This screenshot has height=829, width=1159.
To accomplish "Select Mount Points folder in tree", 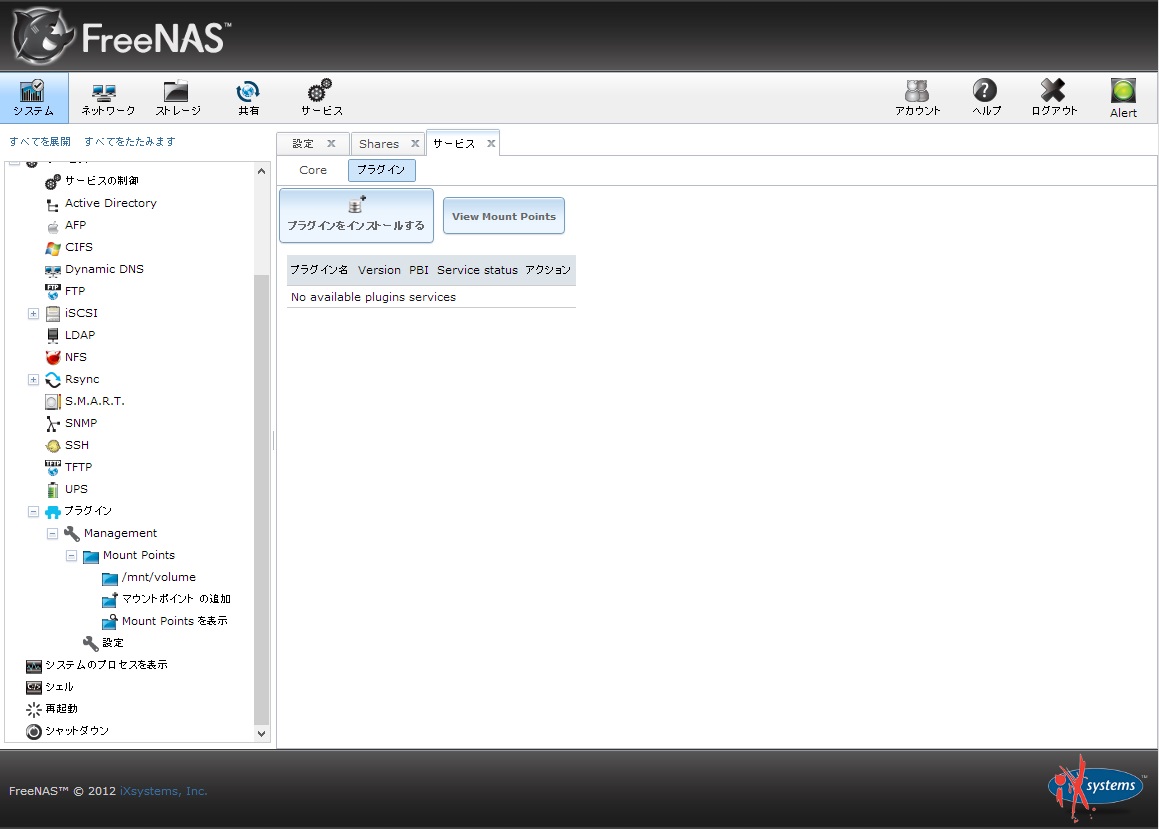I will (138, 556).
